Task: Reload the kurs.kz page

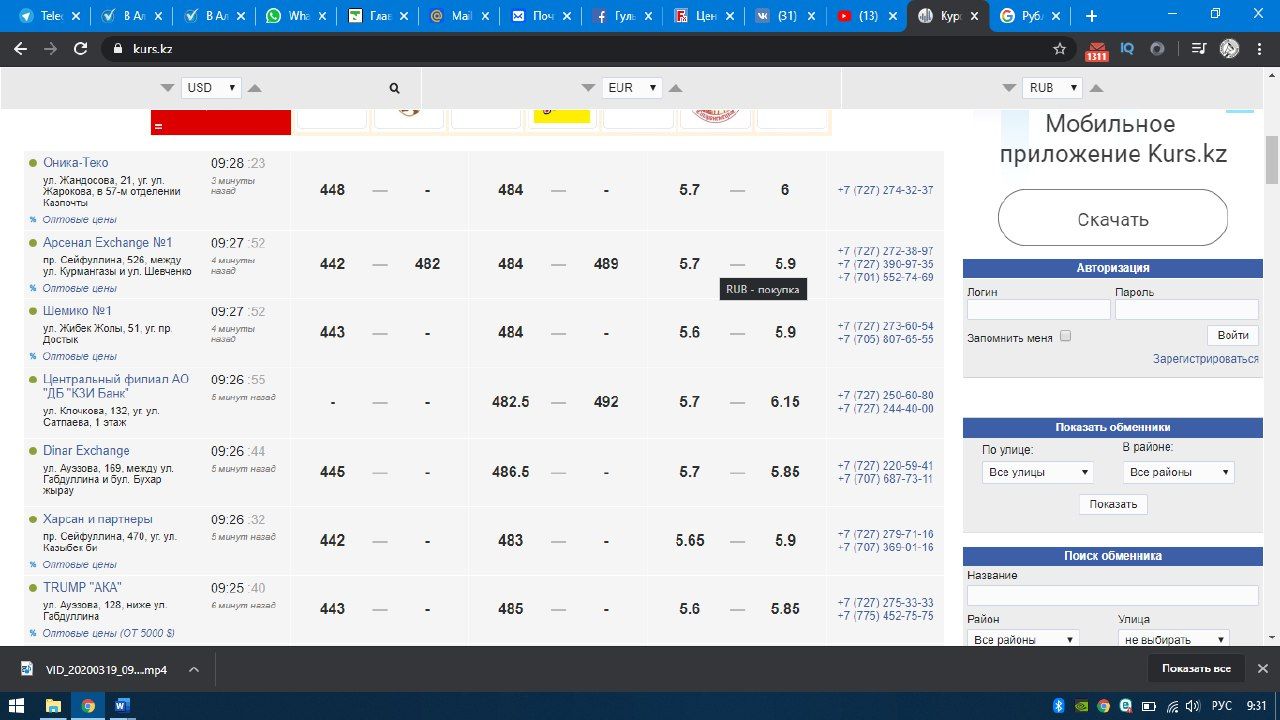Action: (81, 48)
